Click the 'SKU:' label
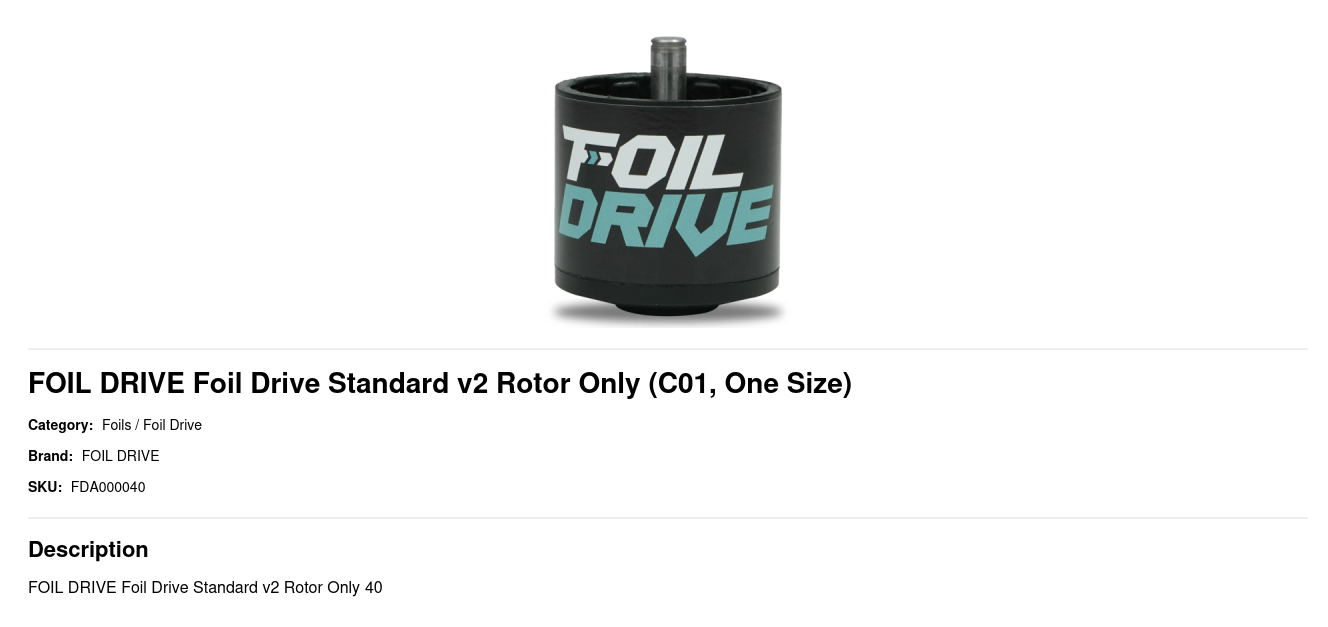 (45, 487)
